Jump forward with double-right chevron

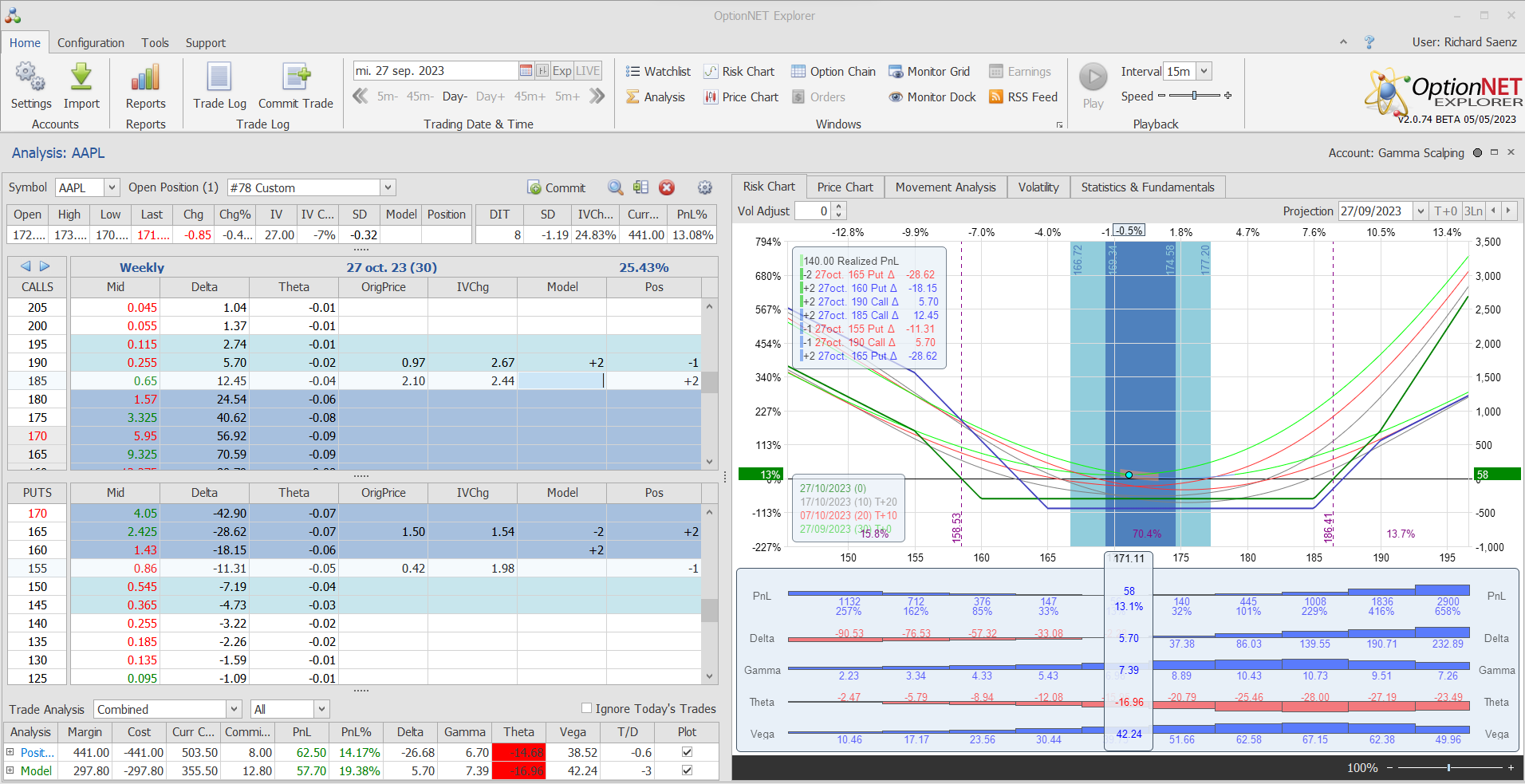(x=597, y=97)
